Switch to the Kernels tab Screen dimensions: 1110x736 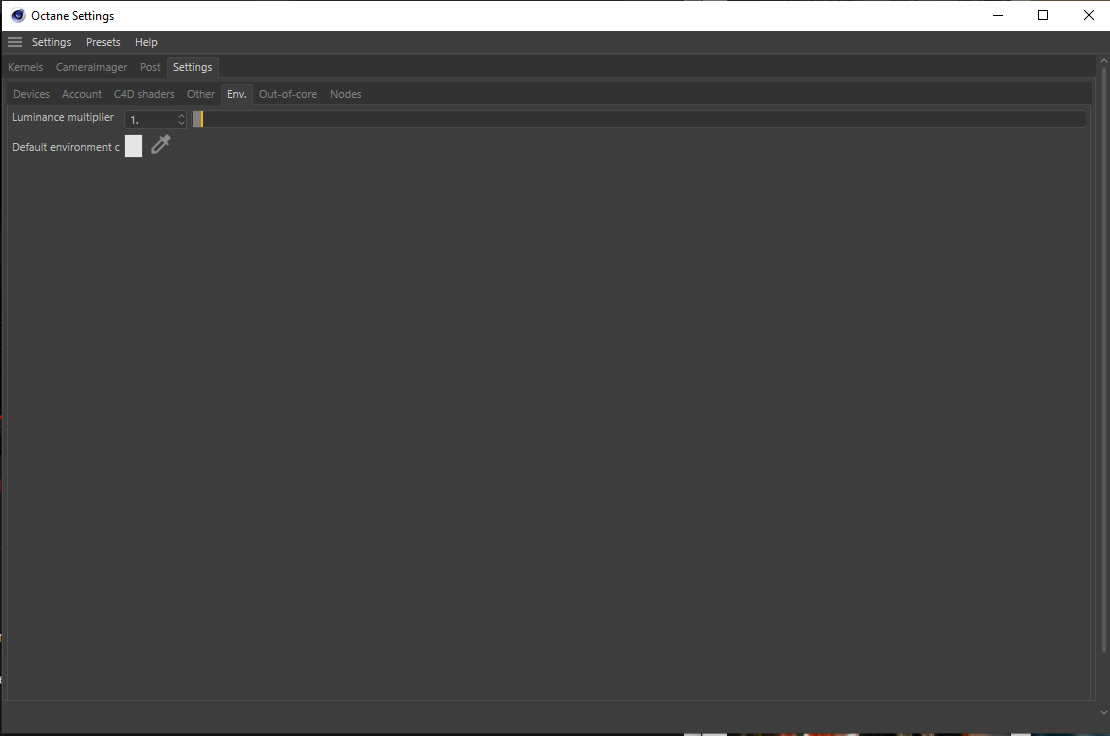point(25,67)
